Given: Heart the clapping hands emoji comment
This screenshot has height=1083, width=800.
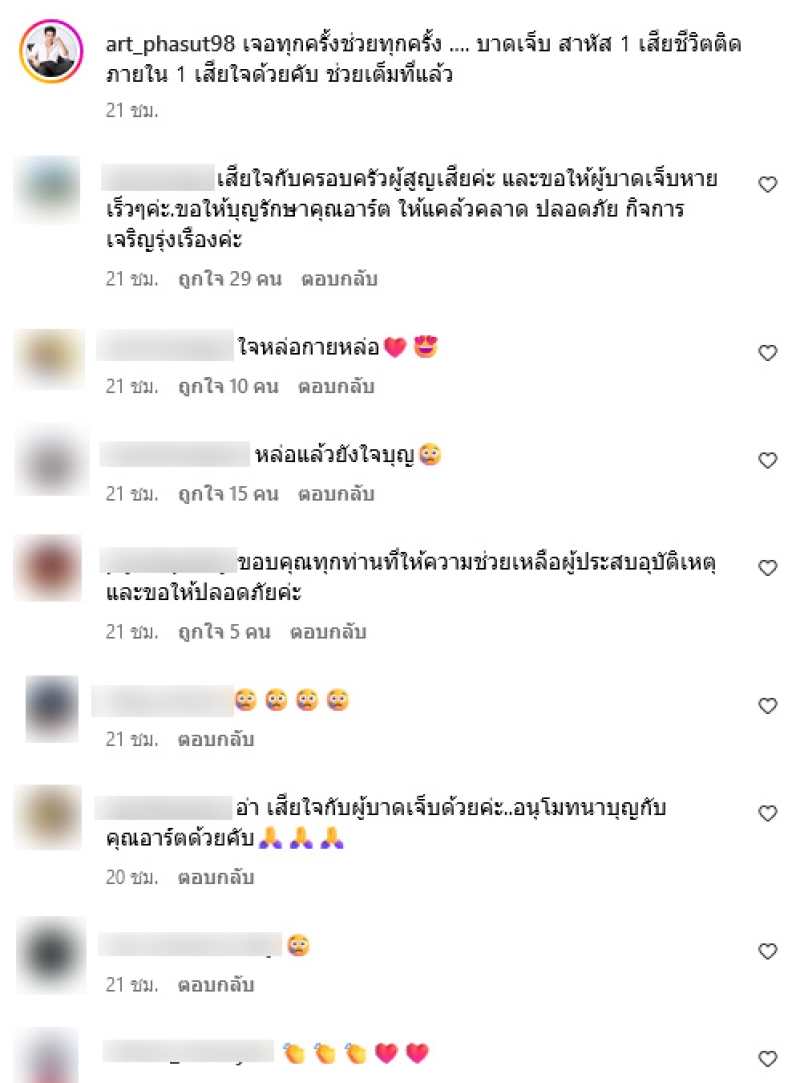Looking at the screenshot, I should coord(768,1059).
